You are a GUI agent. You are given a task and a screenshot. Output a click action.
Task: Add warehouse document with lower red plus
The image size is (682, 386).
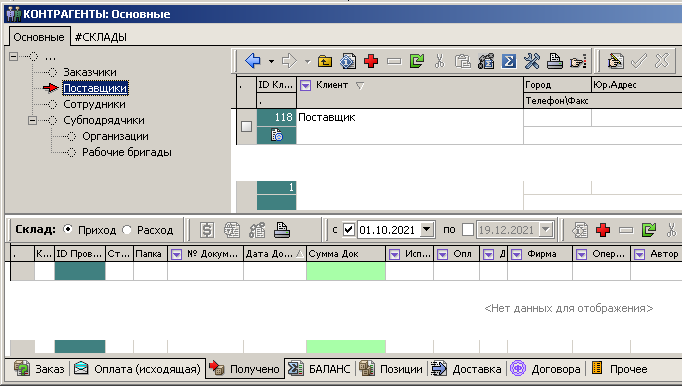[603, 230]
